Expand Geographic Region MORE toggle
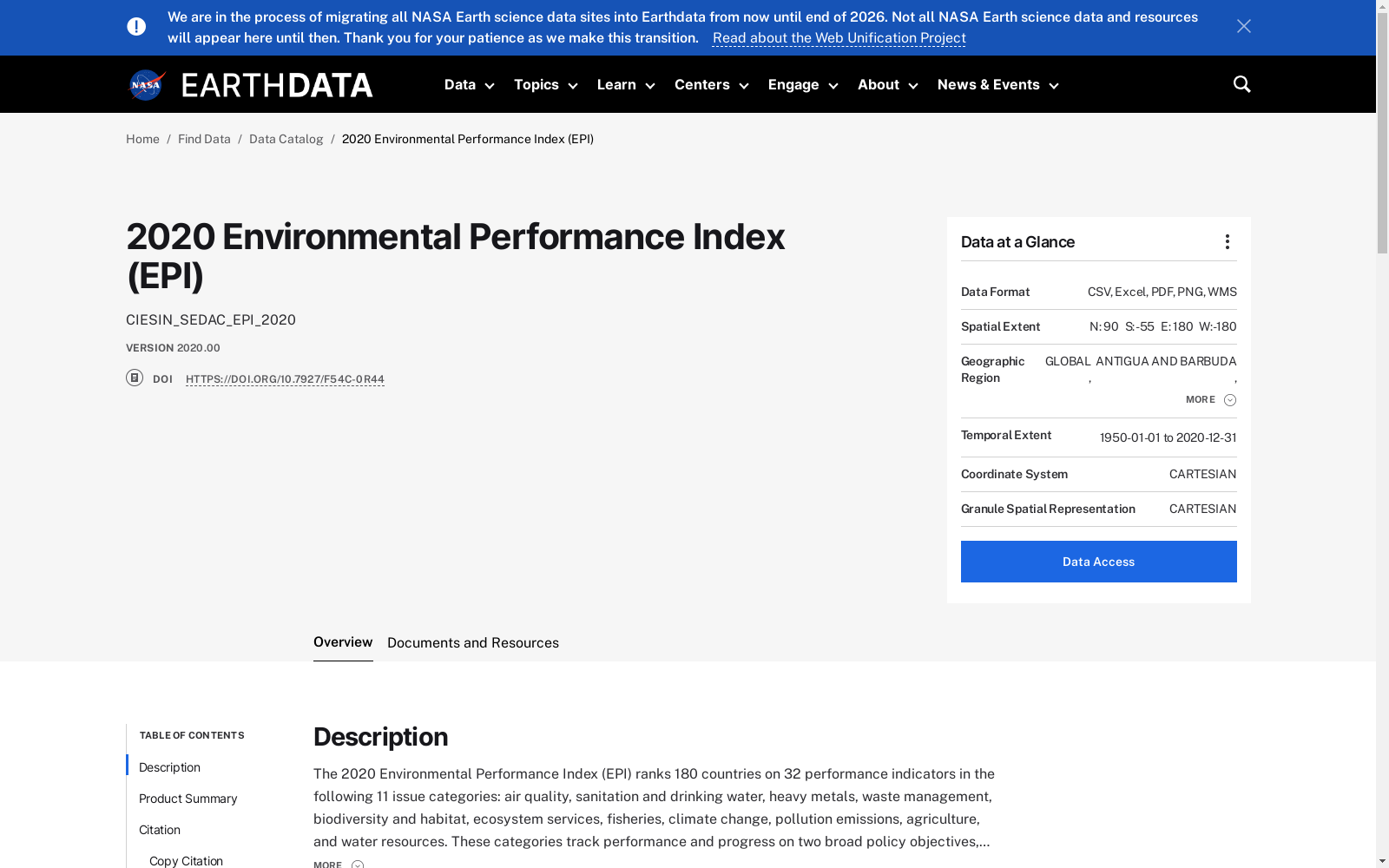 coord(1210,399)
